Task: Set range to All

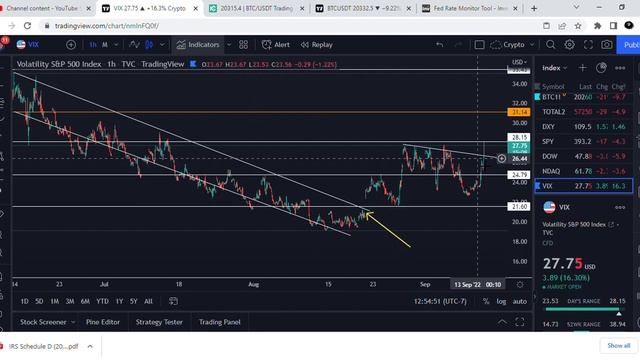Action: [148, 301]
